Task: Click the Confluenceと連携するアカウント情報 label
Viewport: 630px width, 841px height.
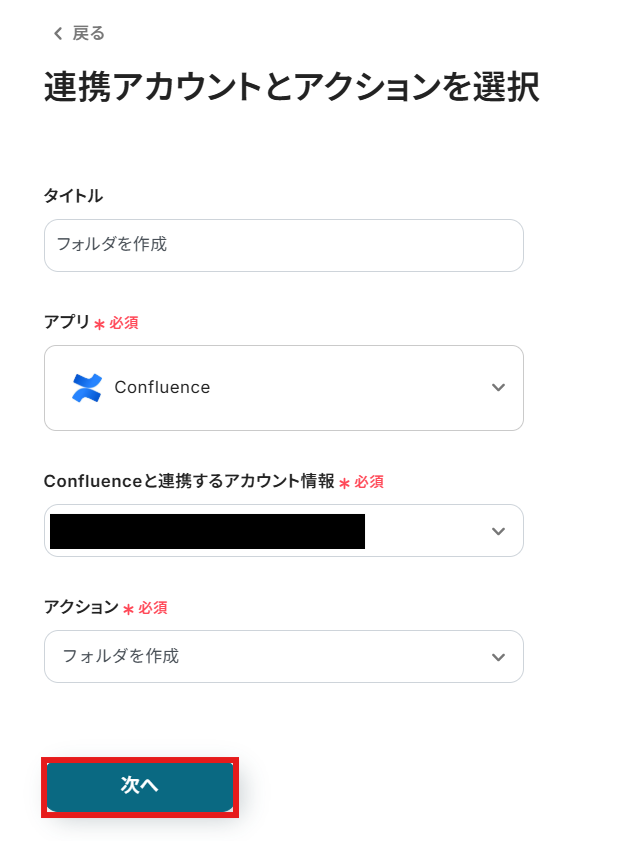Action: click(x=189, y=481)
